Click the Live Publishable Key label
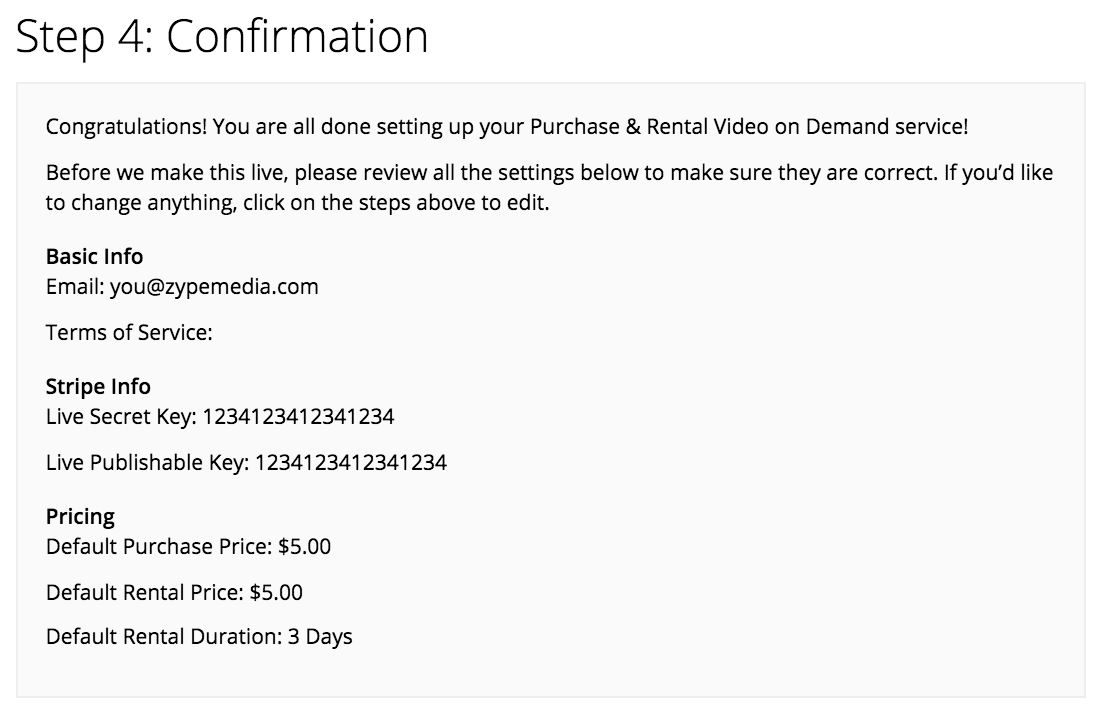 coord(147,463)
